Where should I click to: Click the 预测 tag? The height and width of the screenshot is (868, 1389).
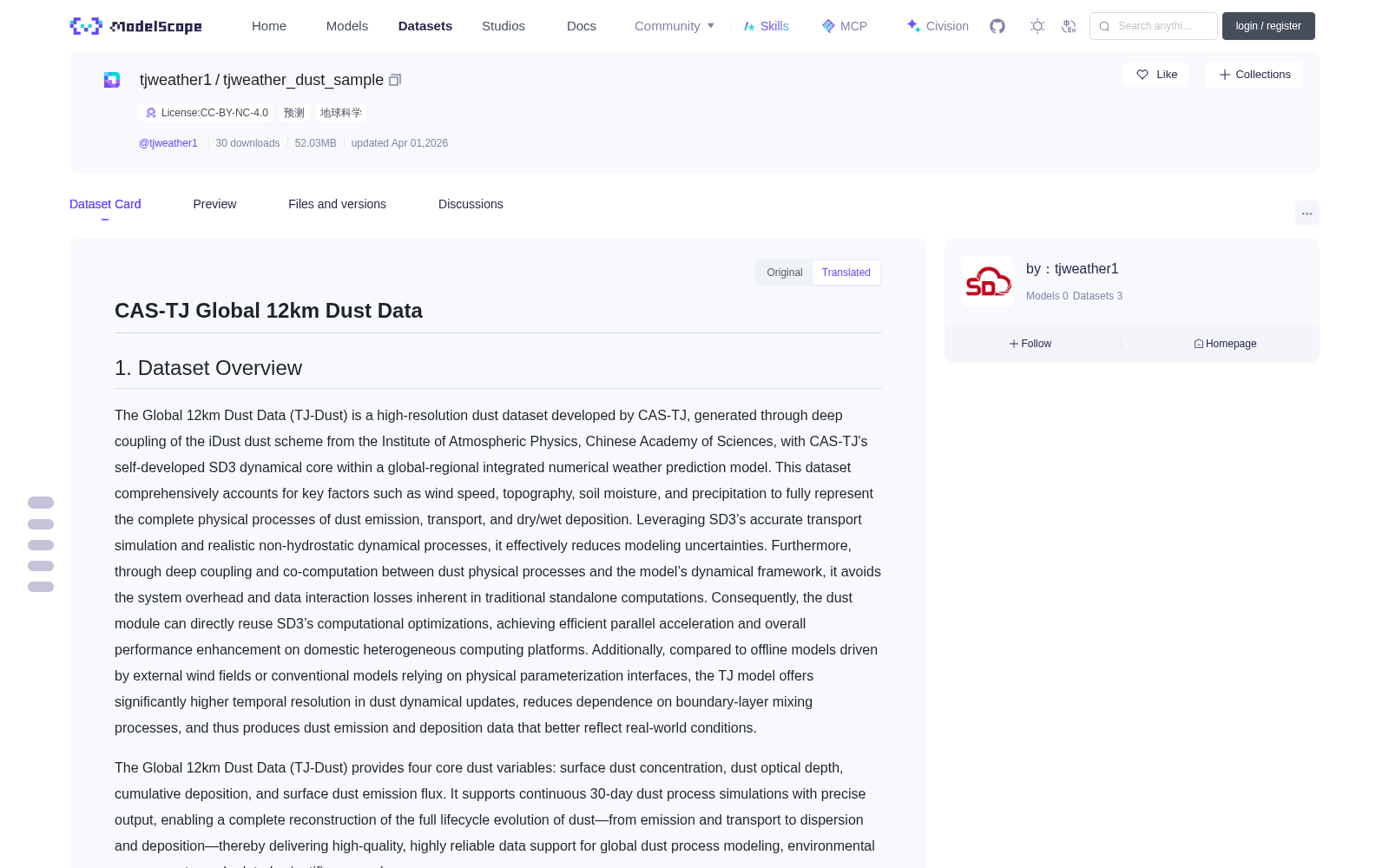click(x=294, y=113)
